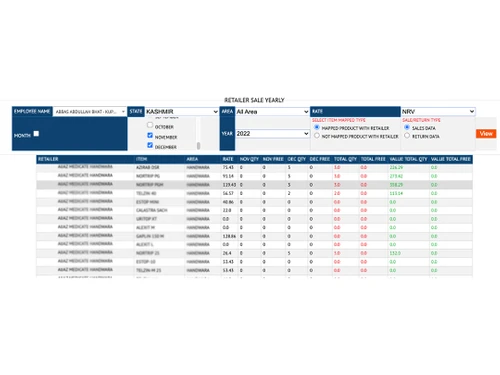
Task: Click the NOV FREE column header
Action: (273, 159)
